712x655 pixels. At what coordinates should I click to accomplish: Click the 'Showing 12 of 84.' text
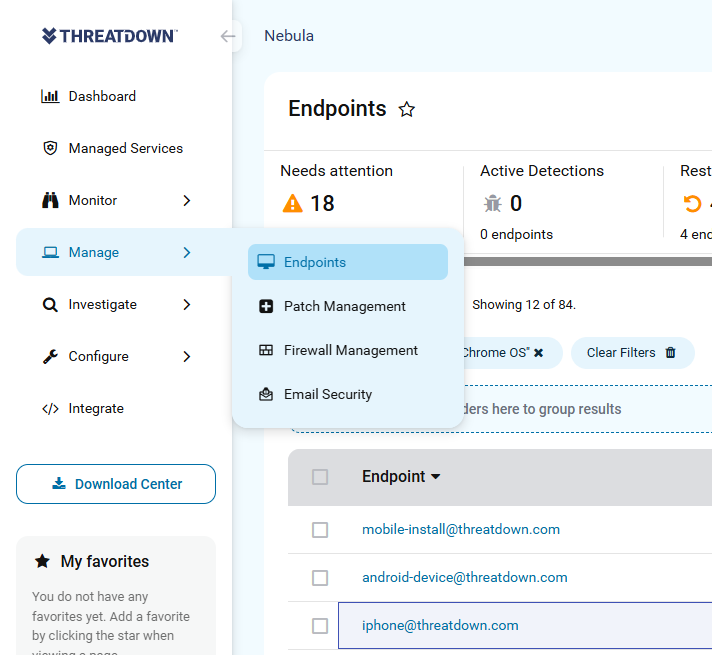click(x=524, y=304)
